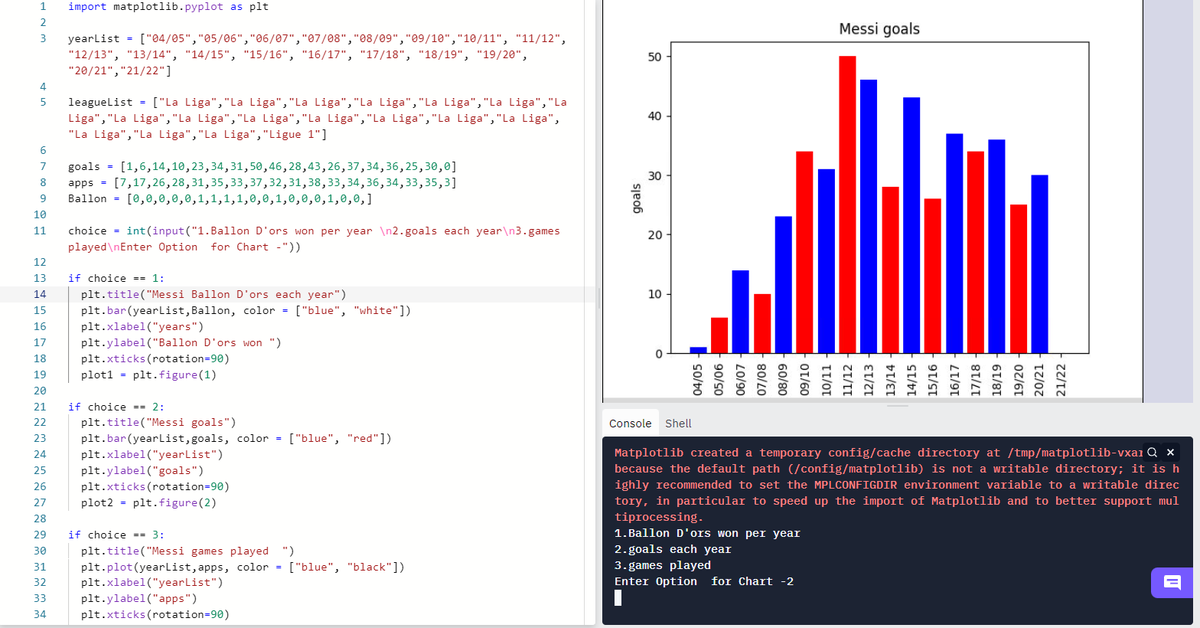This screenshot has width=1200, height=628.
Task: Click the blue bar above 12/13
Action: pyautogui.click(x=869, y=217)
